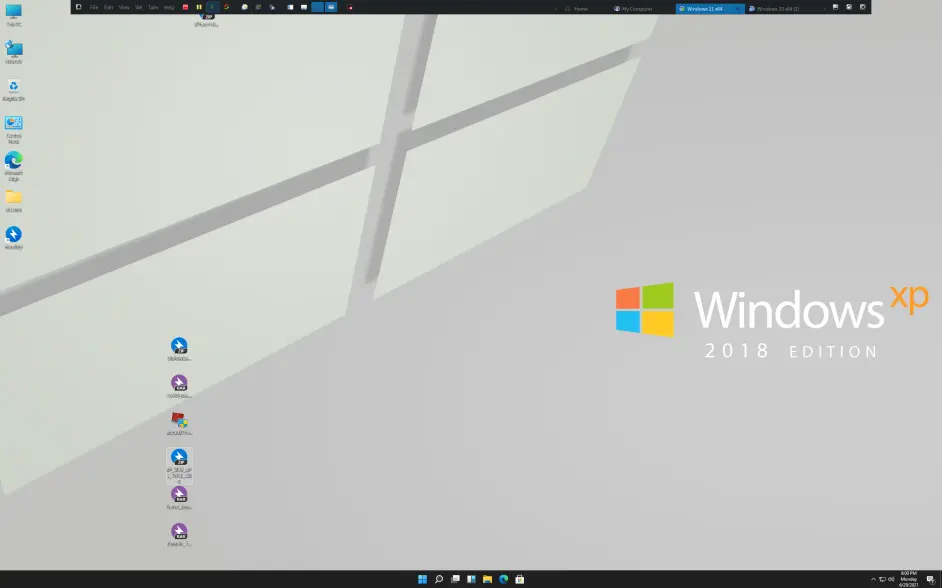Open the clock and date in the taskbar

[908, 579]
